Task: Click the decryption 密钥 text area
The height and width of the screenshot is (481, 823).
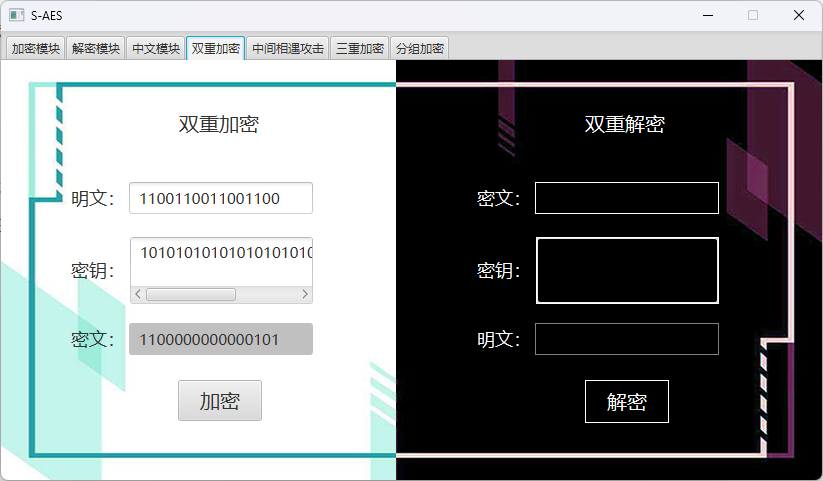Action: pos(627,270)
